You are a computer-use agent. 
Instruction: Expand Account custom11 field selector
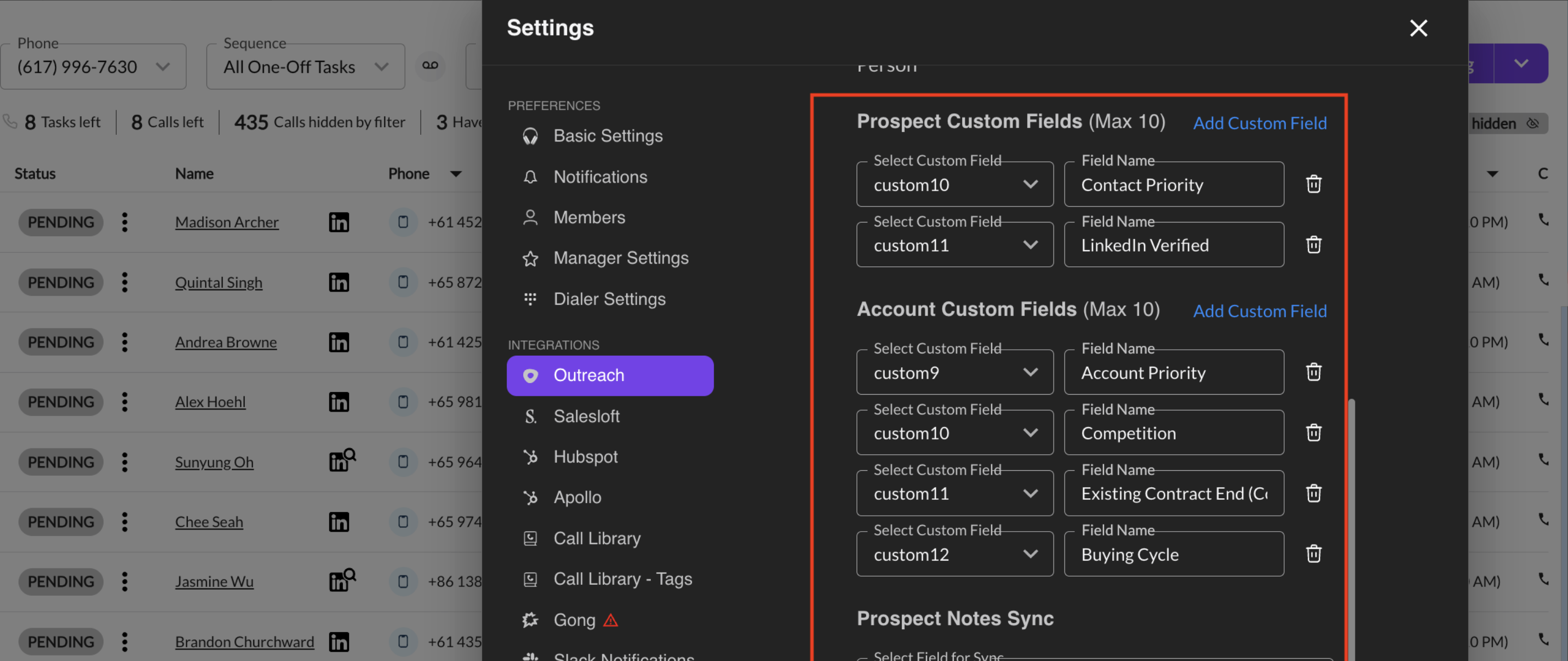[x=954, y=493]
